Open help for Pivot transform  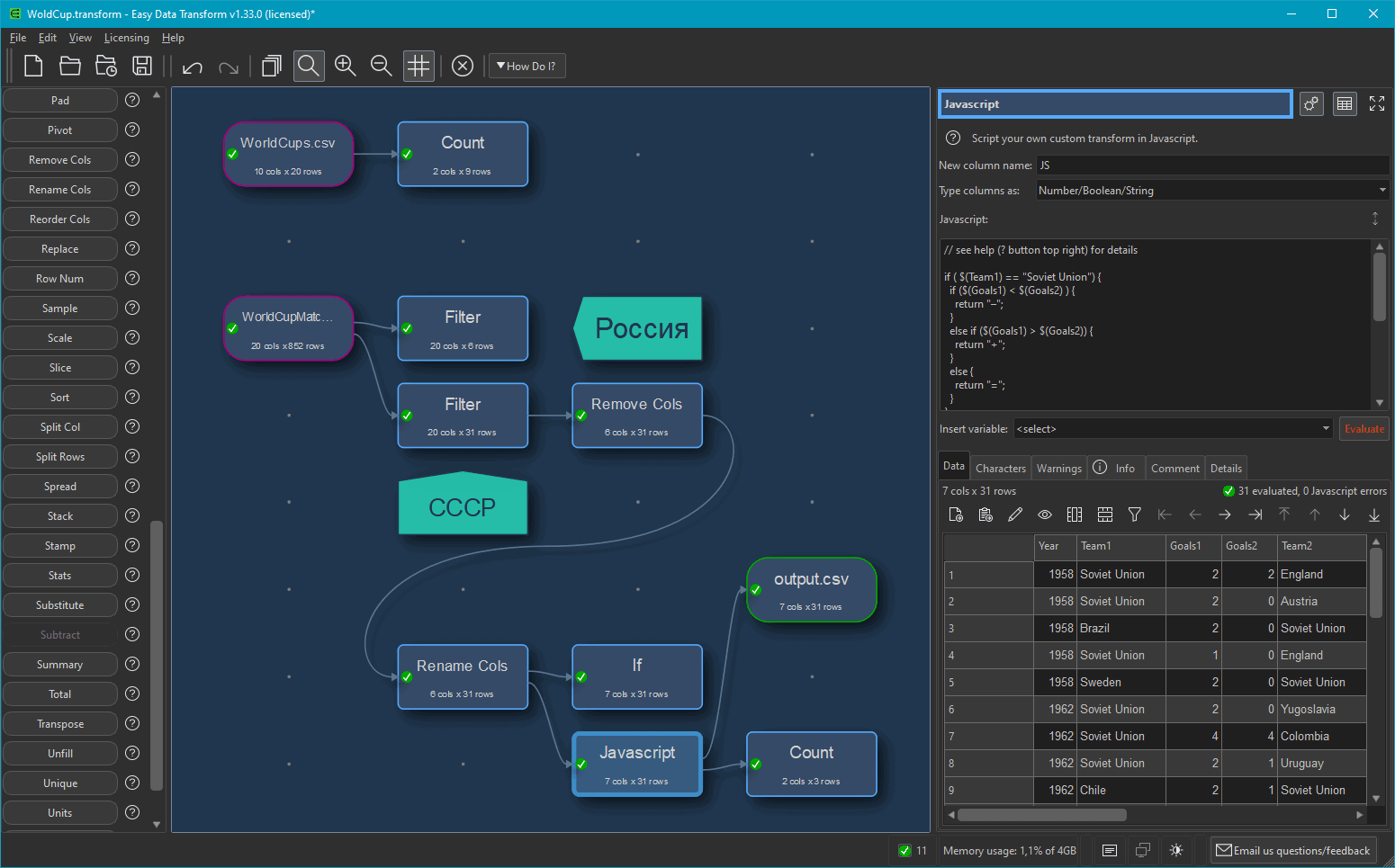point(132,130)
